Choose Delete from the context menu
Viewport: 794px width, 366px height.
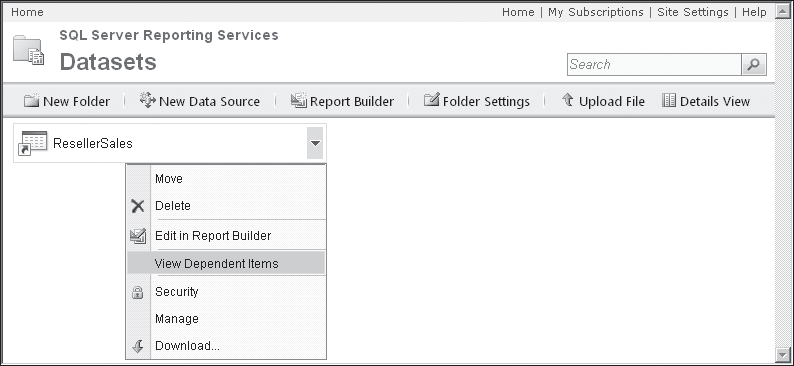click(x=226, y=206)
